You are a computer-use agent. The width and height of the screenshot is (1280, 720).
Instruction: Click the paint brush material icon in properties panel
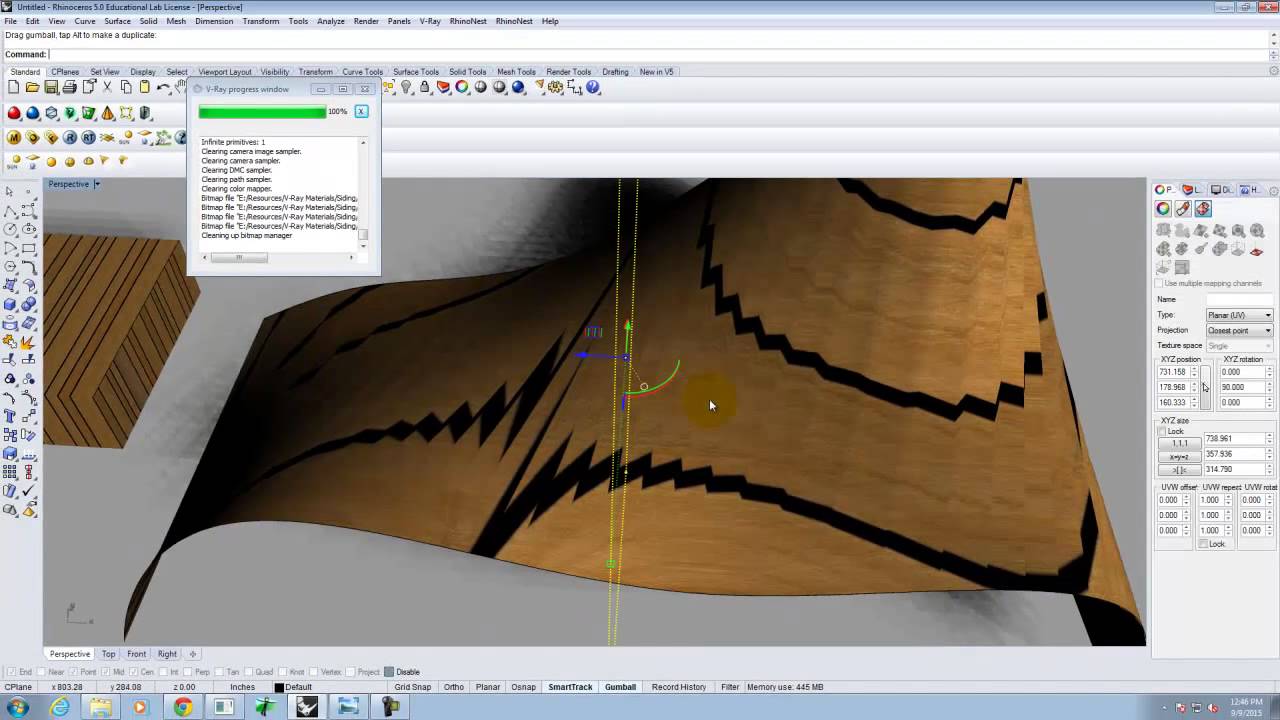point(1183,209)
